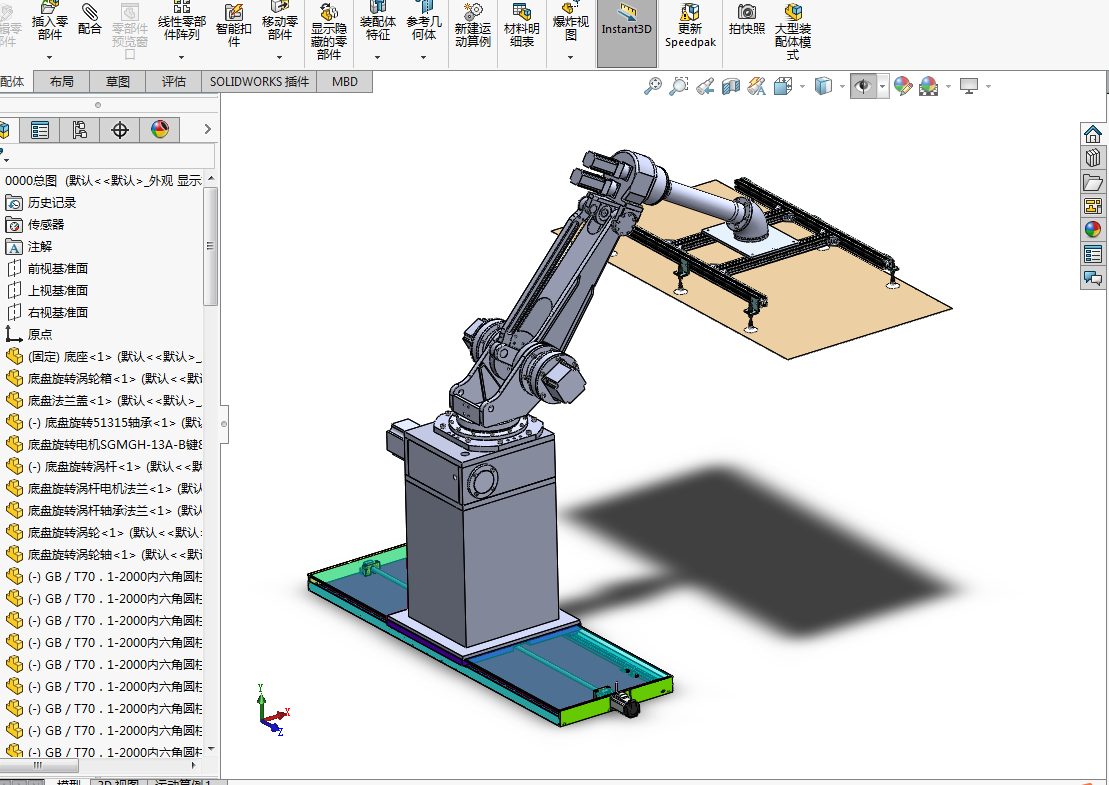Viewport: 1109px width, 785px height.
Task: Click Update Speedpak (更新 Speedpak)
Action: pos(690,27)
